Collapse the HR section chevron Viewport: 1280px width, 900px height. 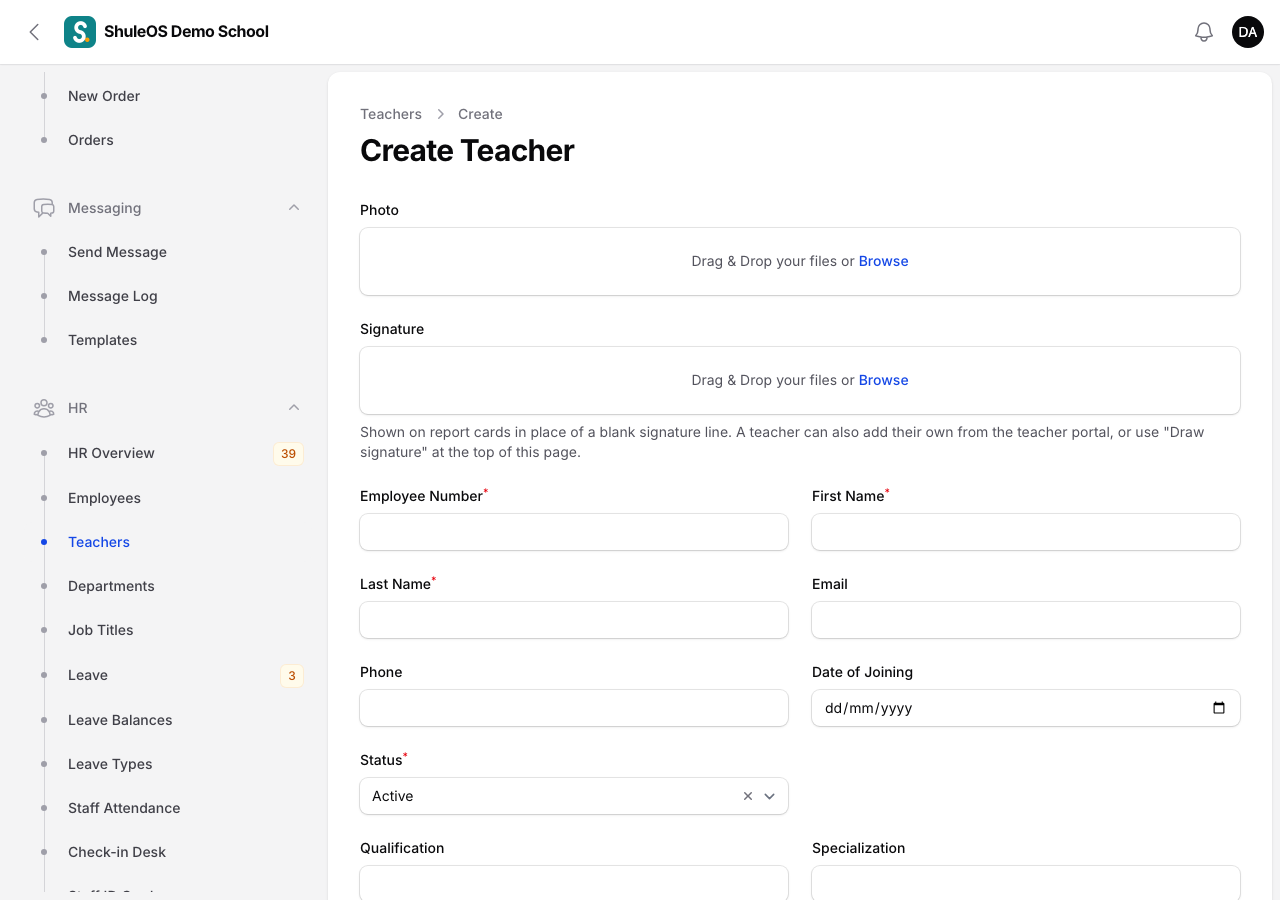tap(294, 408)
